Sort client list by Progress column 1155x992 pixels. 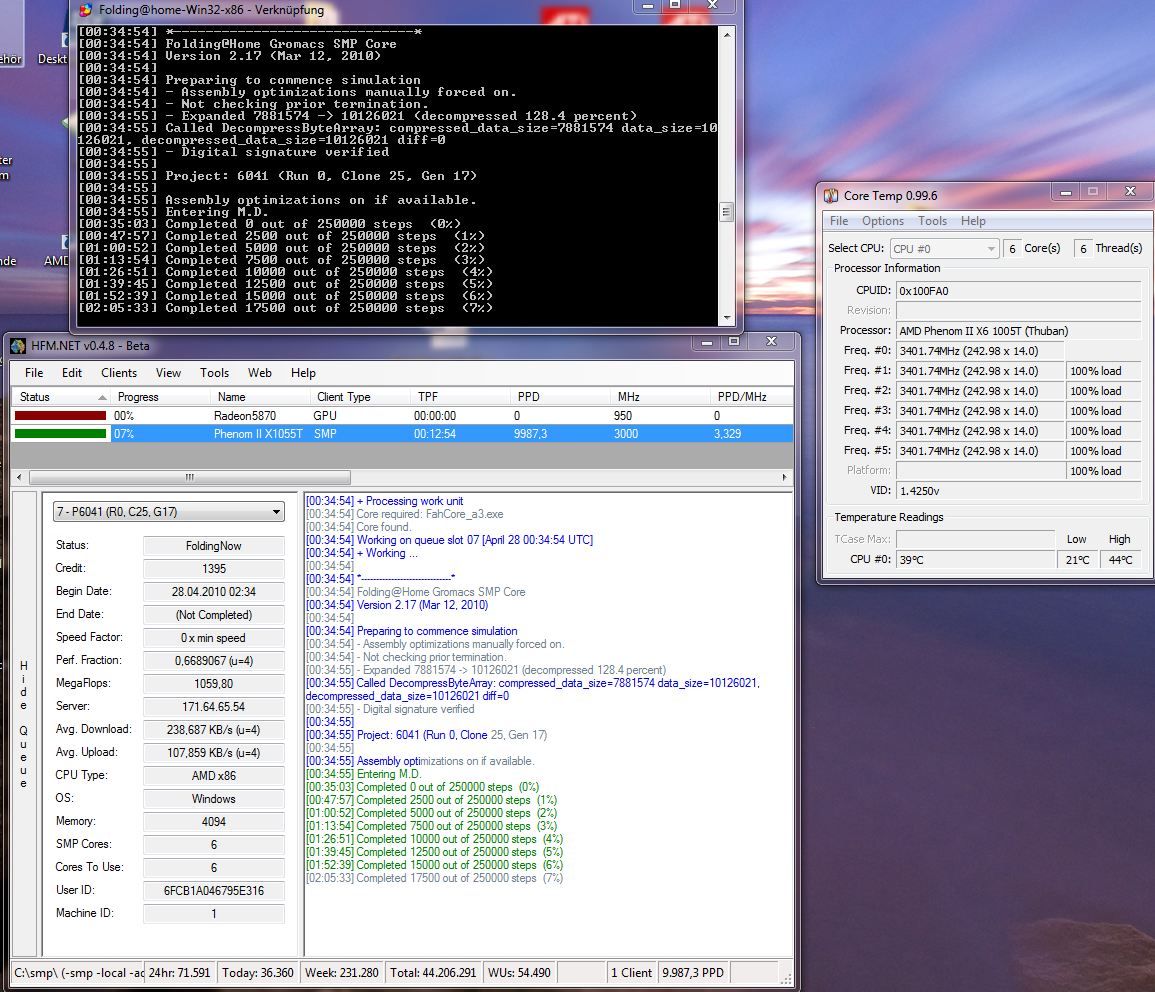pyautogui.click(x=159, y=397)
